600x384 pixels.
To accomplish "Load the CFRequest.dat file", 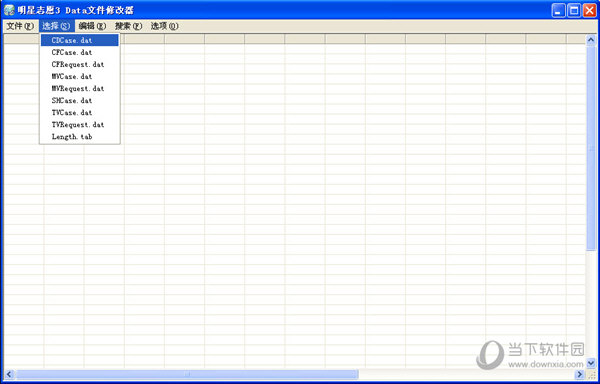I will (80, 64).
